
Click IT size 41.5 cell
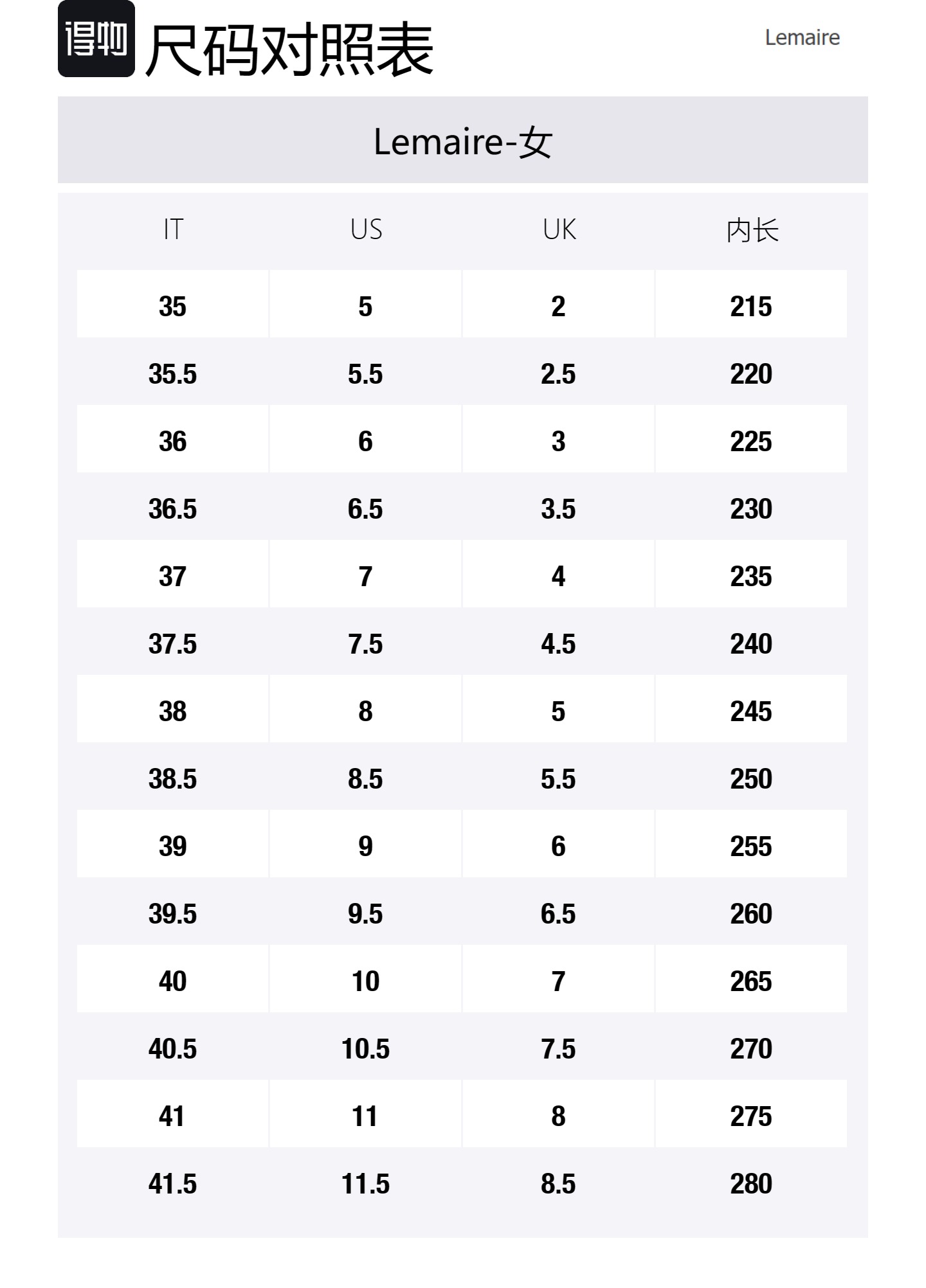[x=173, y=1183]
